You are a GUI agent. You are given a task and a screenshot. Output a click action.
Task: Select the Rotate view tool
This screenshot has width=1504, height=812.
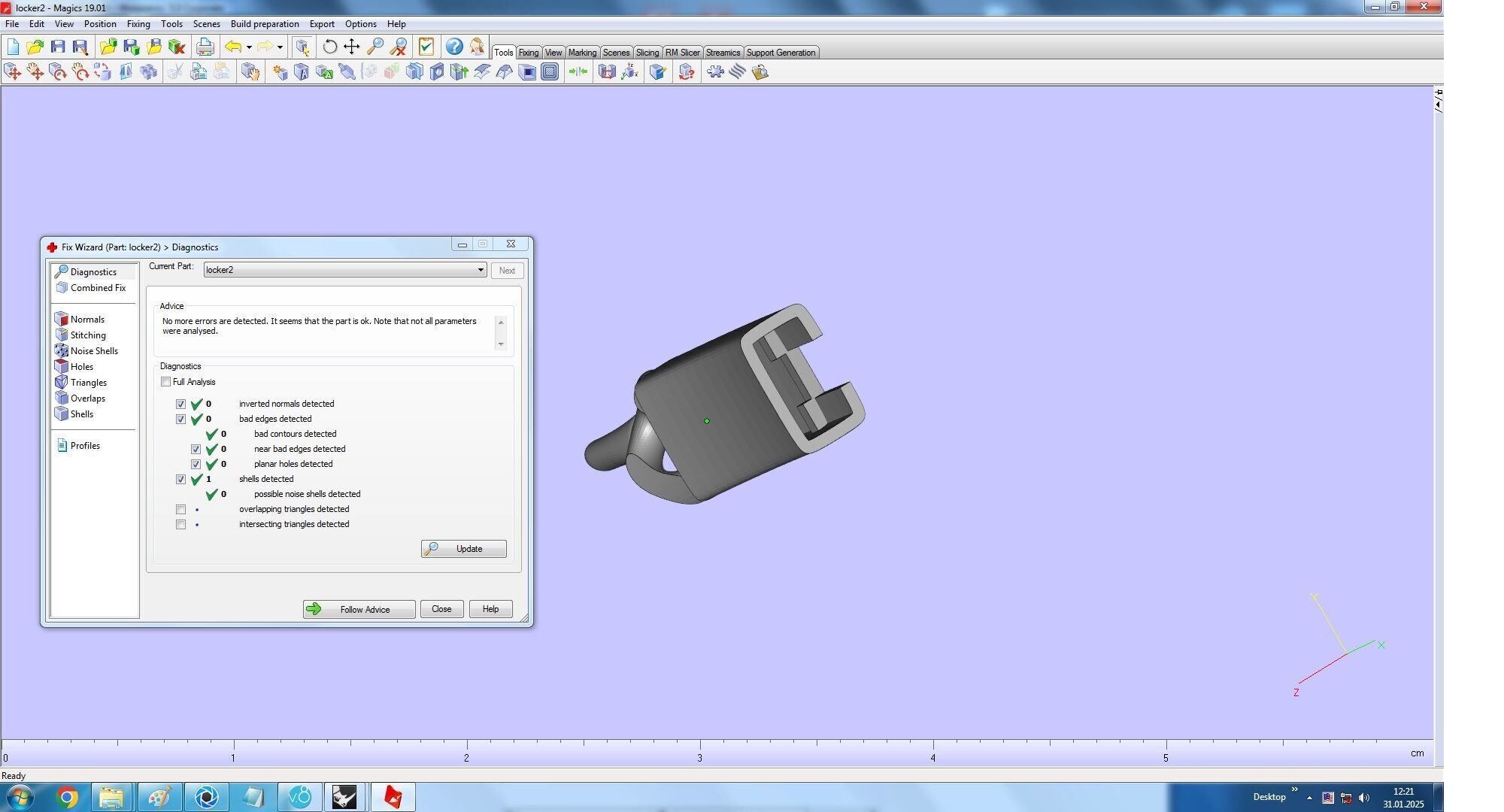coord(329,47)
